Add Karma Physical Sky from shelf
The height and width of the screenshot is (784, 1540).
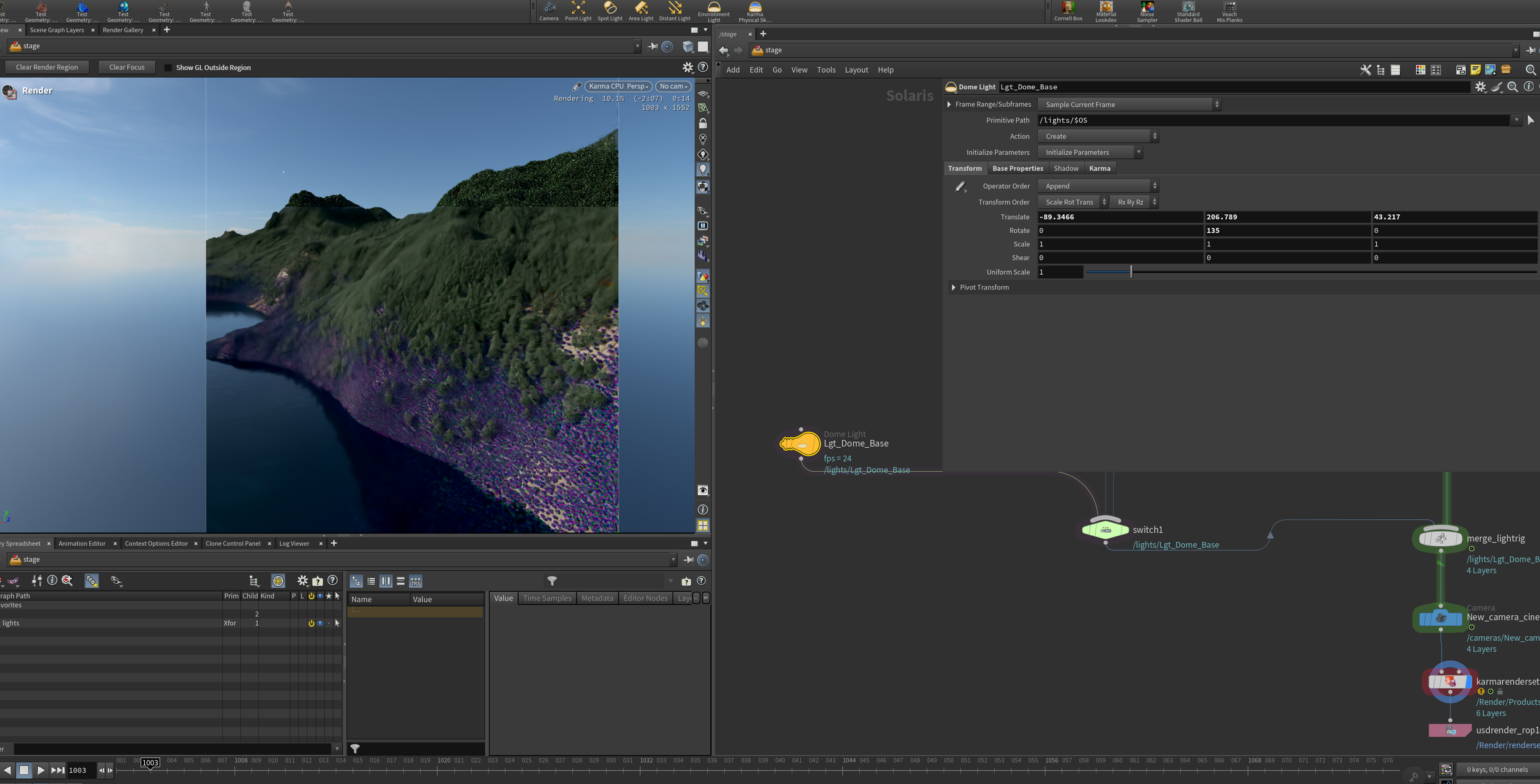coord(755,11)
